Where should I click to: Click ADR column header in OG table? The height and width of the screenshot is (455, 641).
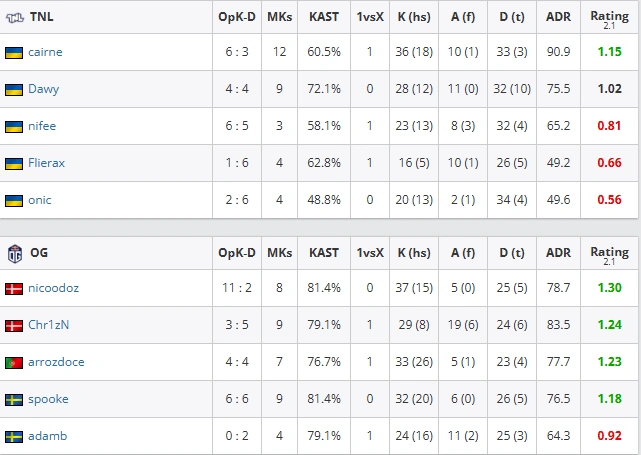pos(558,253)
